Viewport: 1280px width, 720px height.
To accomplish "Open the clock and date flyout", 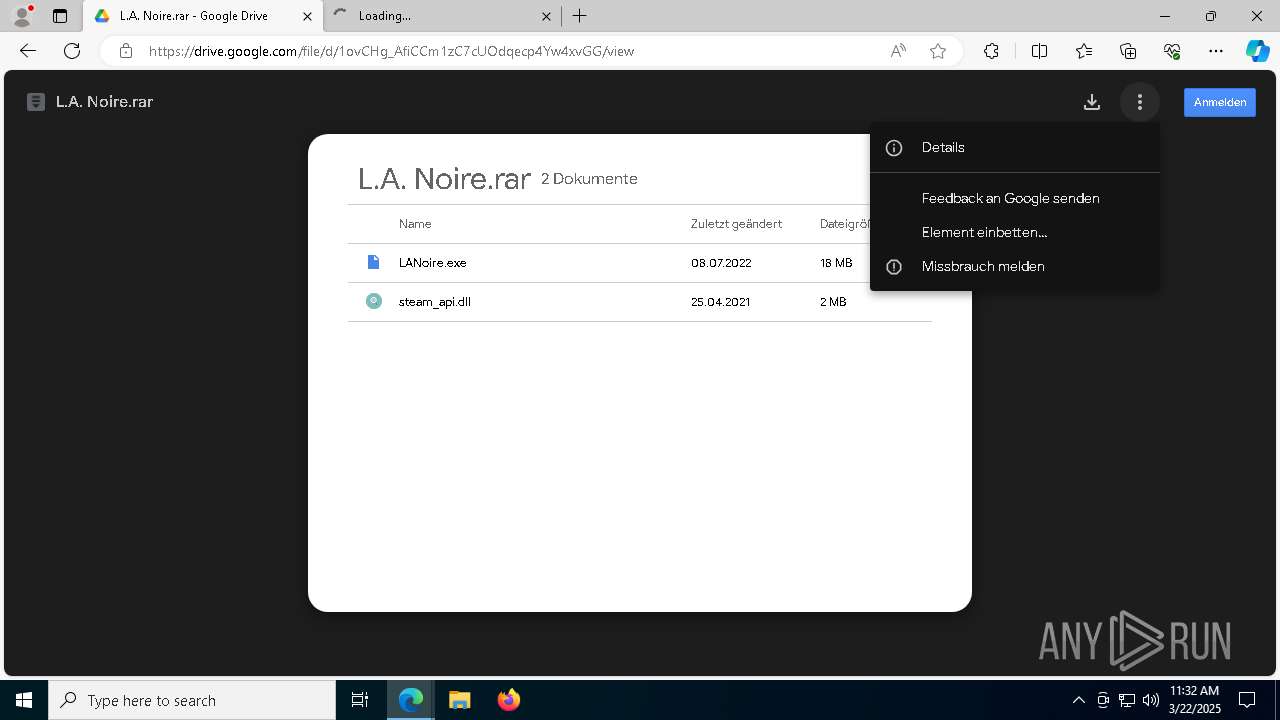I will pyautogui.click(x=1195, y=700).
